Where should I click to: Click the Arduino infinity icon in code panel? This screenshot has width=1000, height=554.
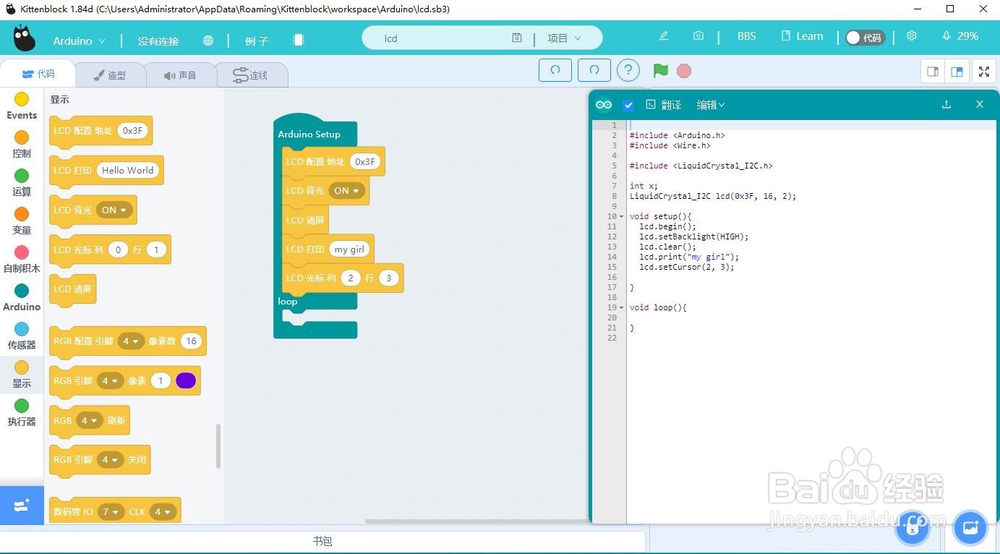click(x=603, y=105)
